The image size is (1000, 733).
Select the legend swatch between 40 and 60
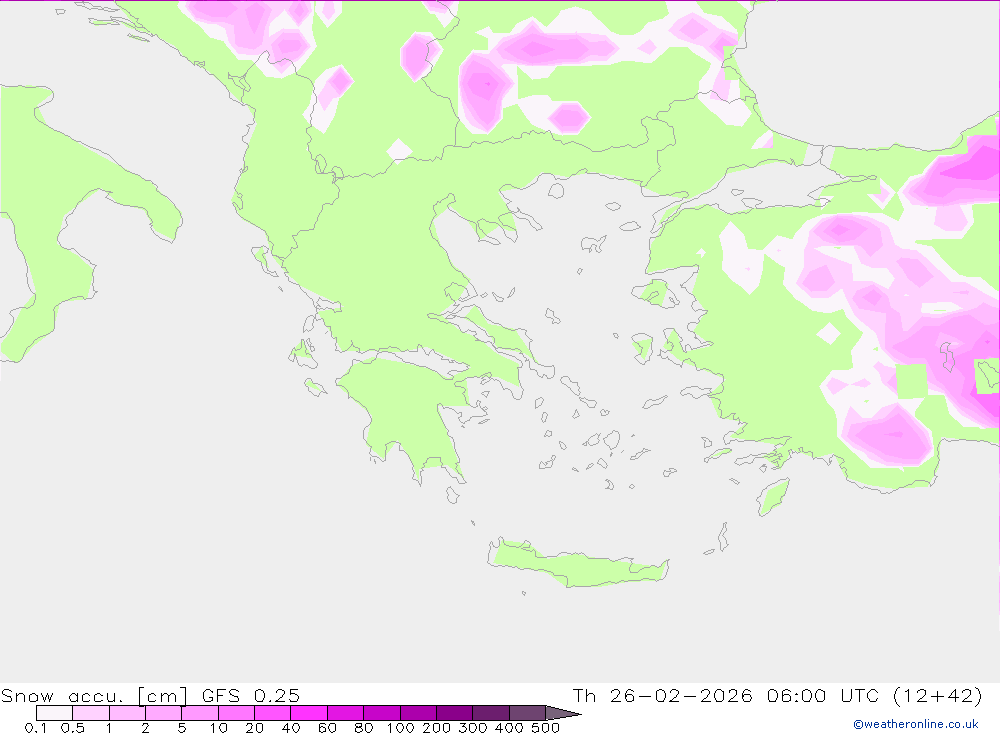(x=309, y=713)
